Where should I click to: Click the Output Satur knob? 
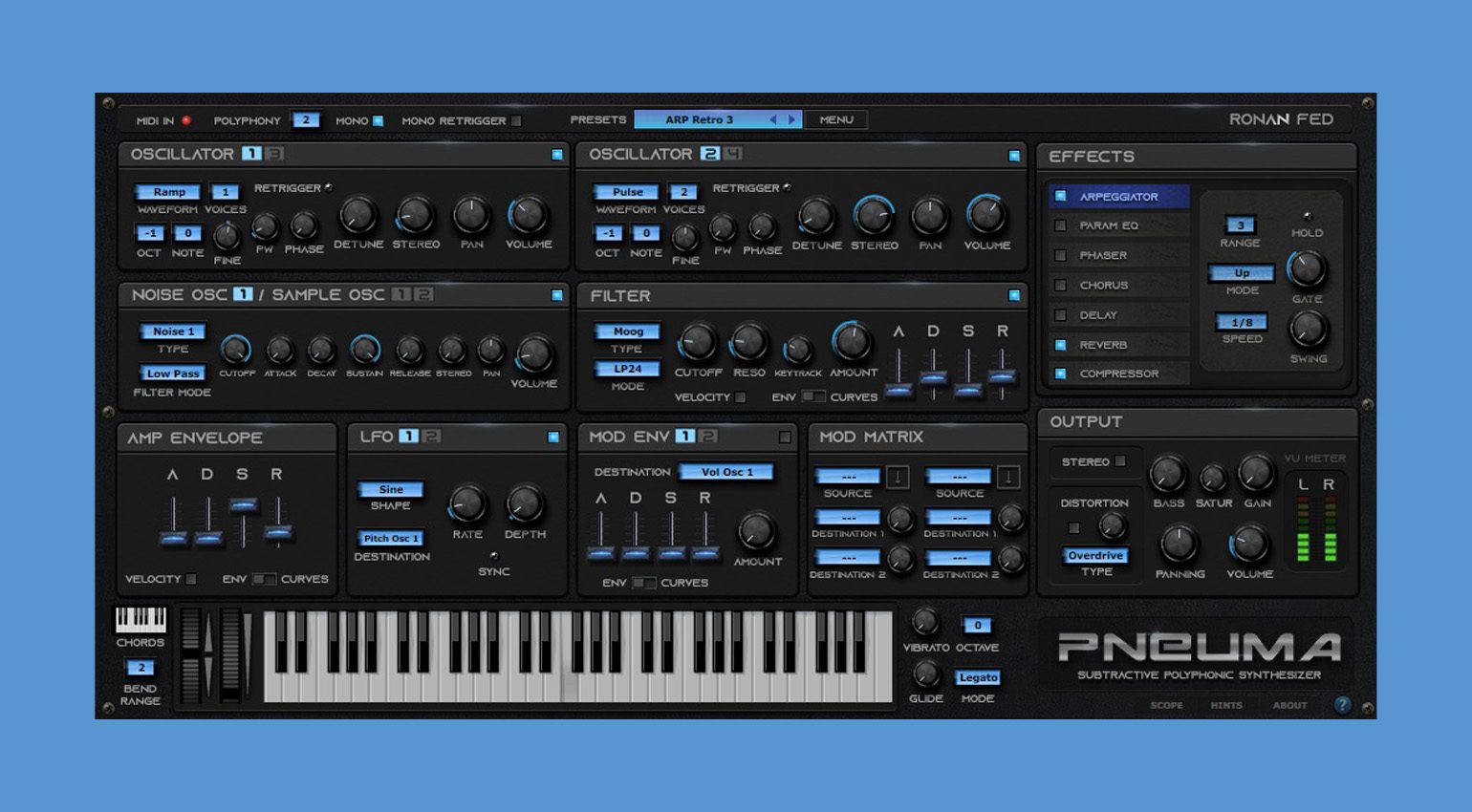[x=1213, y=479]
